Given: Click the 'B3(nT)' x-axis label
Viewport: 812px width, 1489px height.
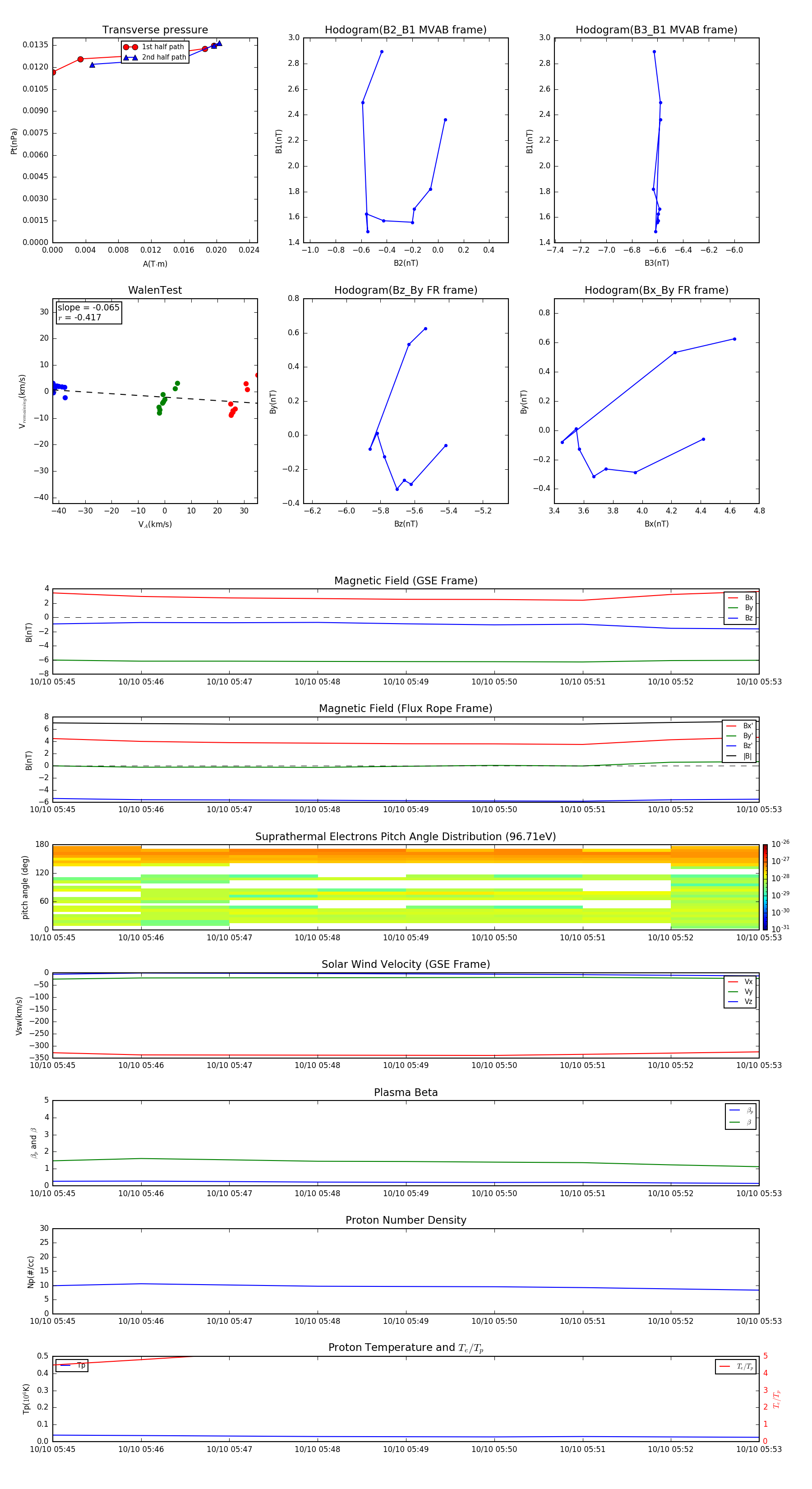Looking at the screenshot, I should (x=656, y=263).
